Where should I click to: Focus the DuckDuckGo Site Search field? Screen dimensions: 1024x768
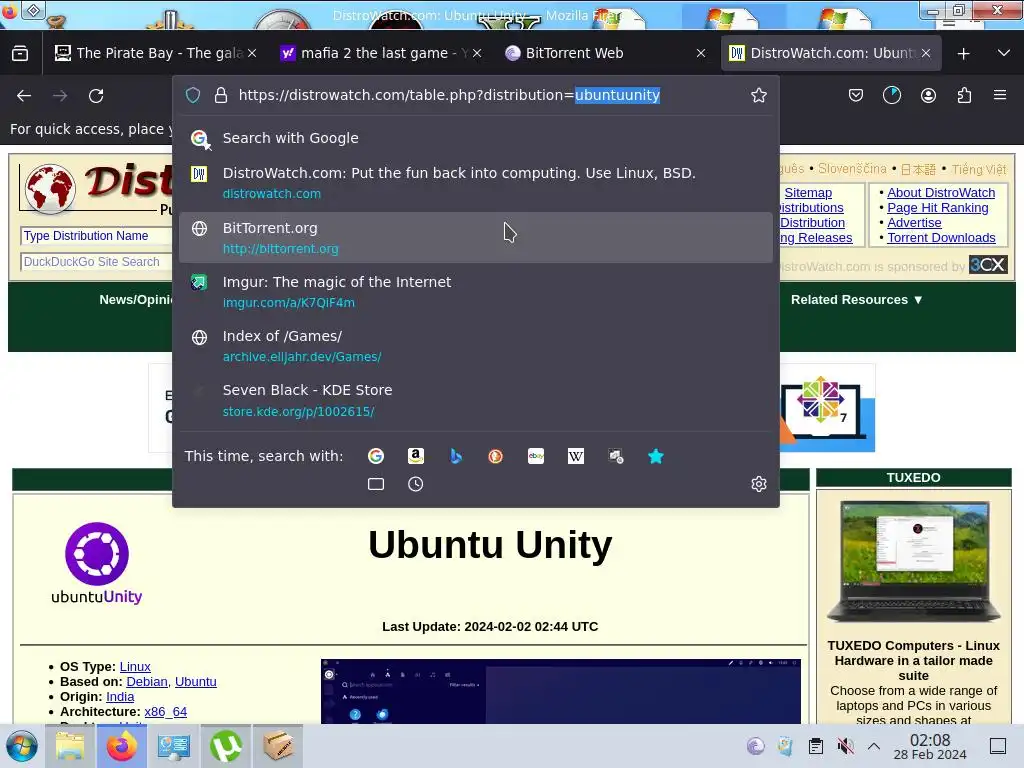pyautogui.click(x=96, y=262)
